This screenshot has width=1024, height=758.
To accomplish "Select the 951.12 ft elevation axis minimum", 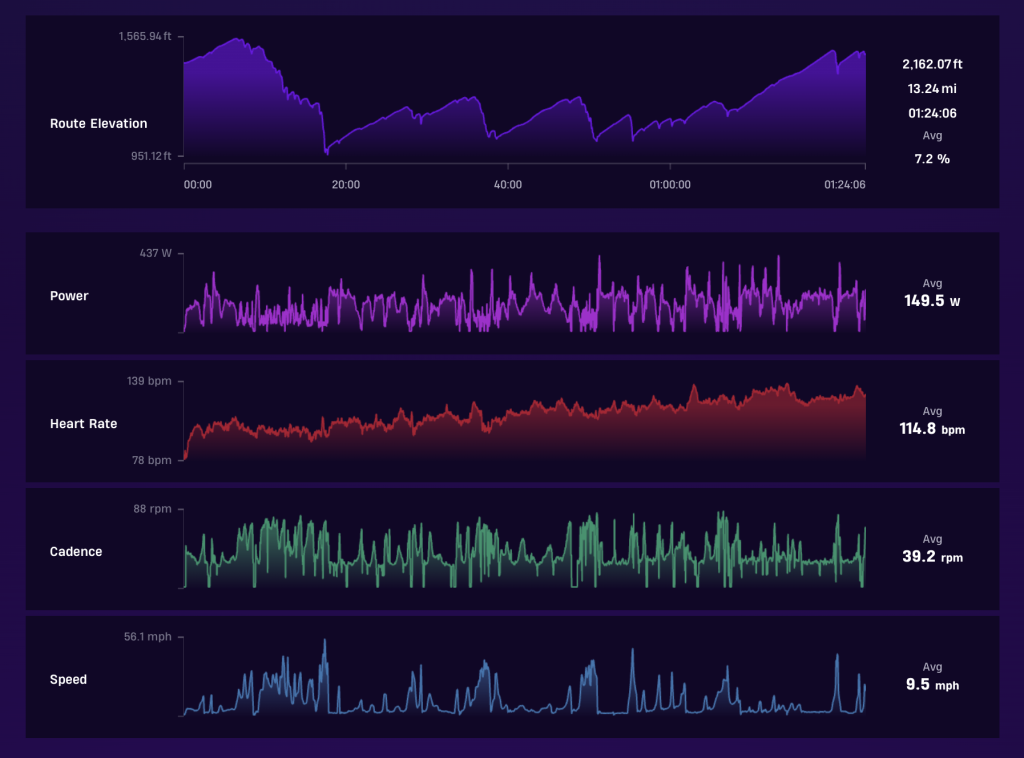I will pyautogui.click(x=151, y=156).
